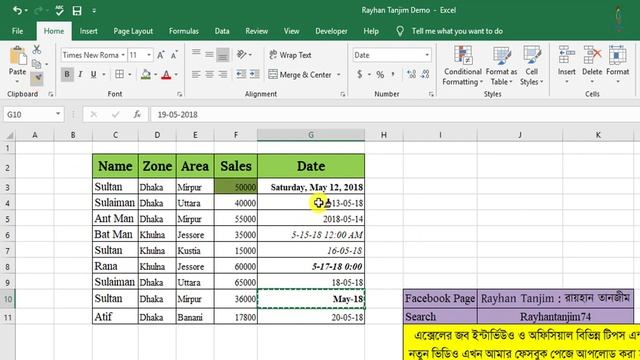Align text right
The image size is (640, 360).
click(x=223, y=74)
